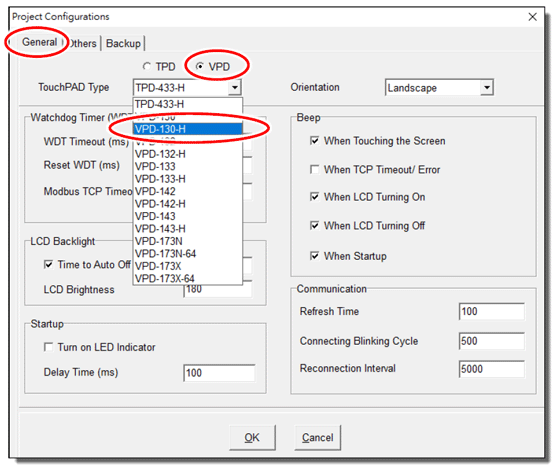This screenshot has height=470, width=559.
Task: Choose VPD-173X-64 from the list
Action: coord(188,279)
